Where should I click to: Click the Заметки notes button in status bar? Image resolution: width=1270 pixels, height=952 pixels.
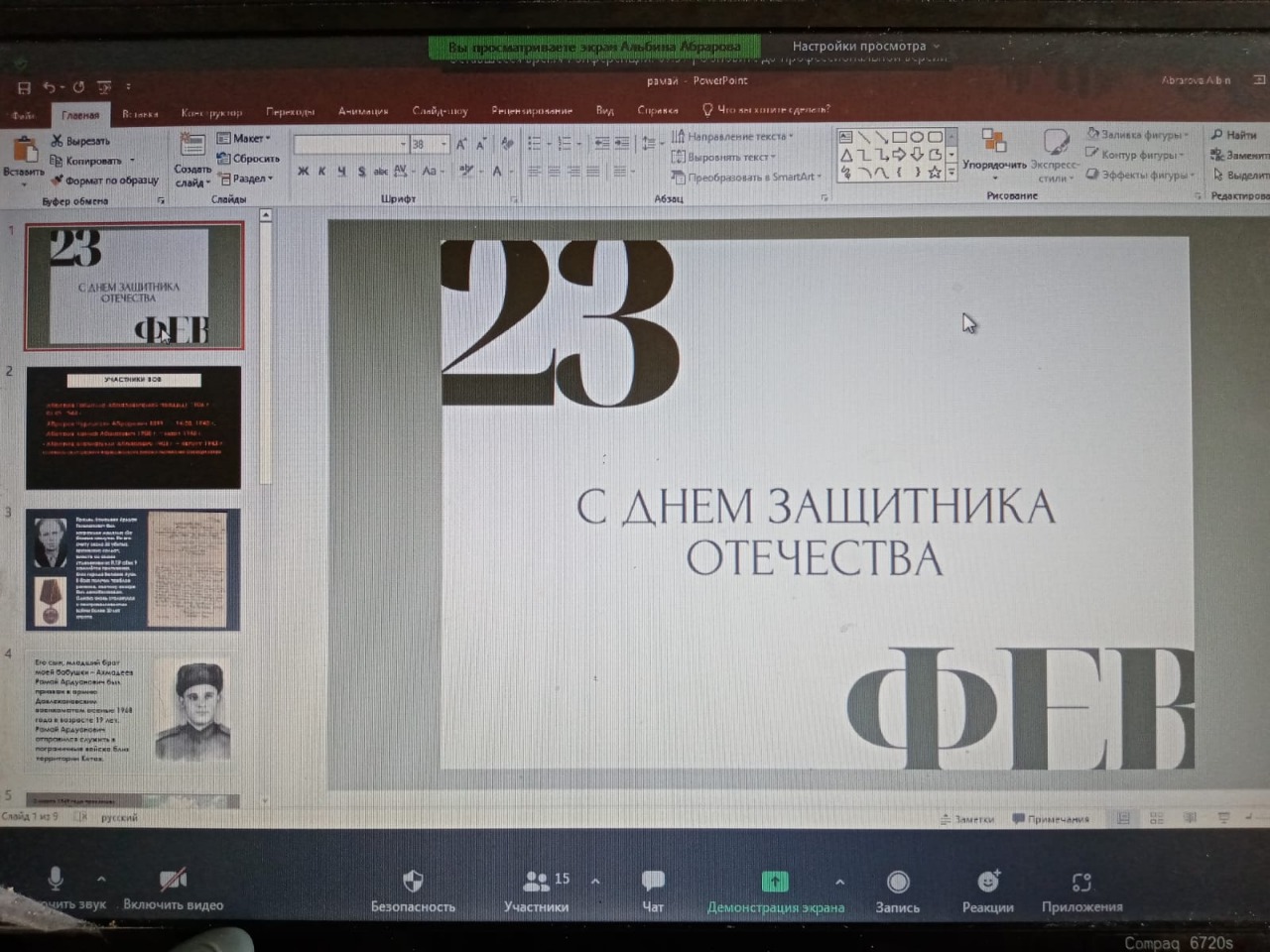coord(967,819)
